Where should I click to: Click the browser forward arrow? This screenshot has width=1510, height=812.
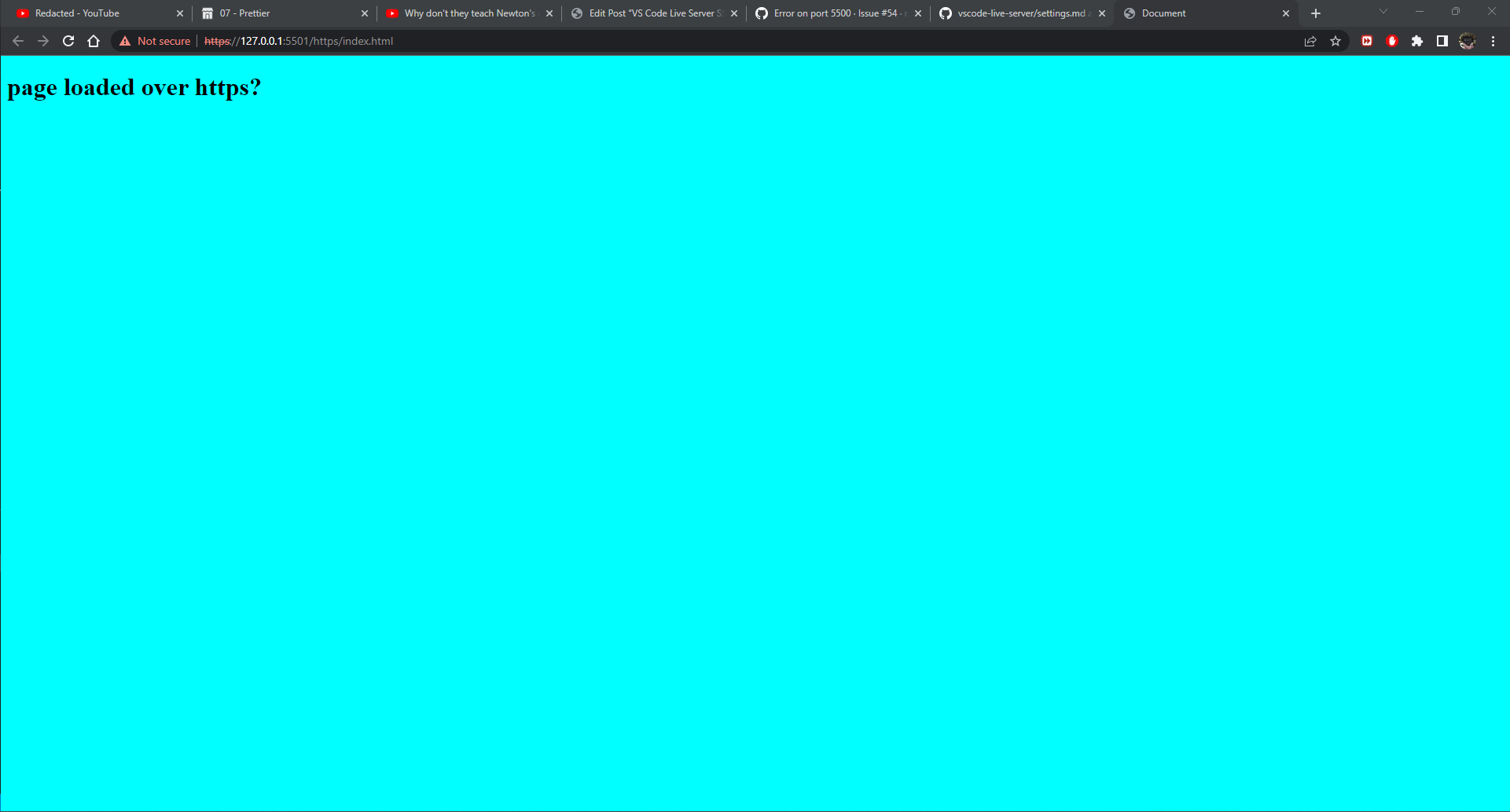pyautogui.click(x=43, y=41)
